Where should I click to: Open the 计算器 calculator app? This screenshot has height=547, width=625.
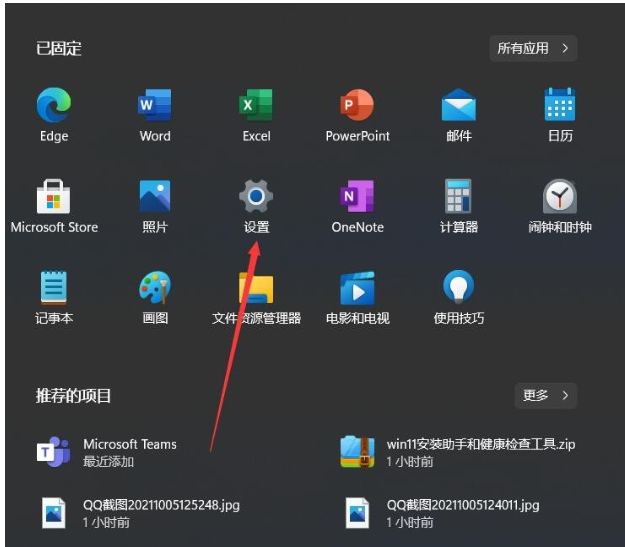pyautogui.click(x=458, y=196)
